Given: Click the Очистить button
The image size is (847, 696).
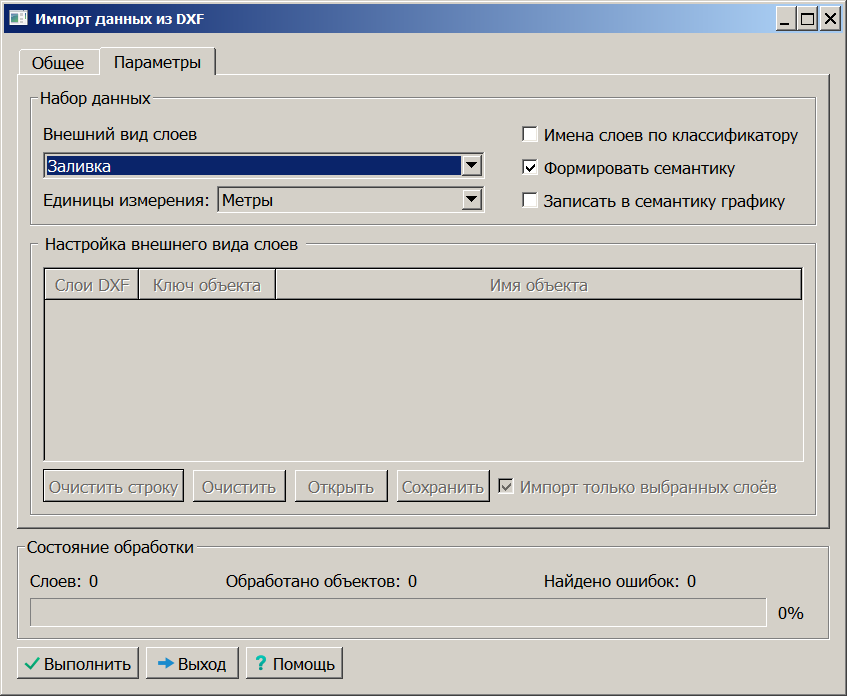Looking at the screenshot, I should click(239, 487).
